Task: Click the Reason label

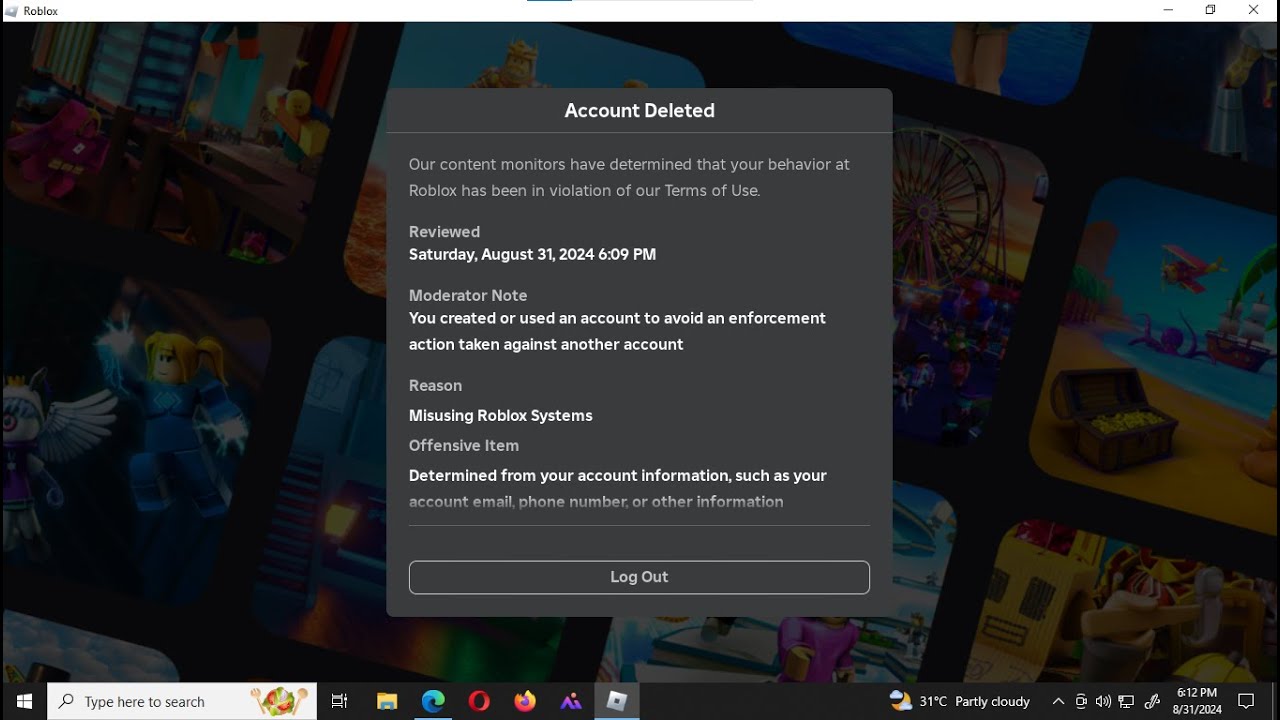Action: coord(435,386)
